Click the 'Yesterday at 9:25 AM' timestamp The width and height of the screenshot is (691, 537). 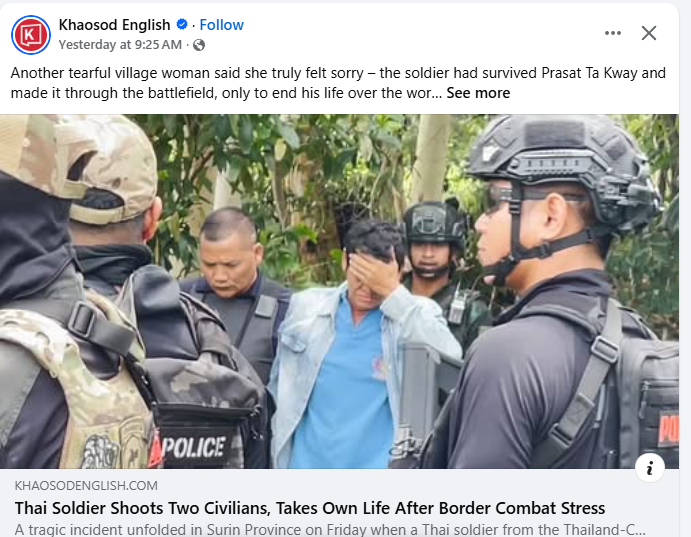pos(120,45)
